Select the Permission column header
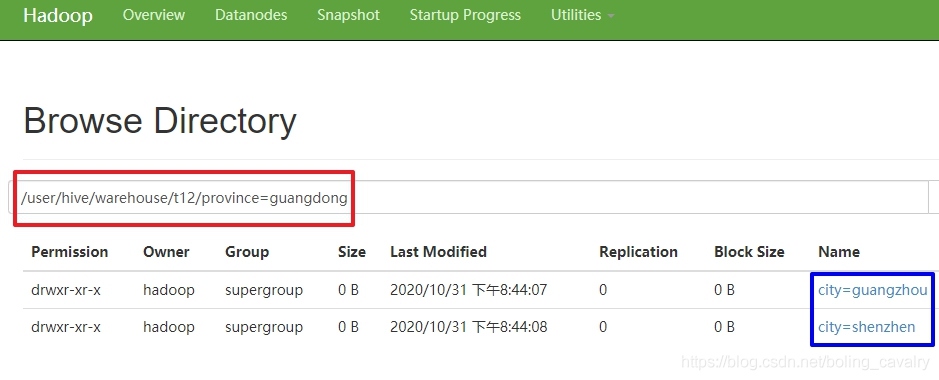 [x=69, y=252]
